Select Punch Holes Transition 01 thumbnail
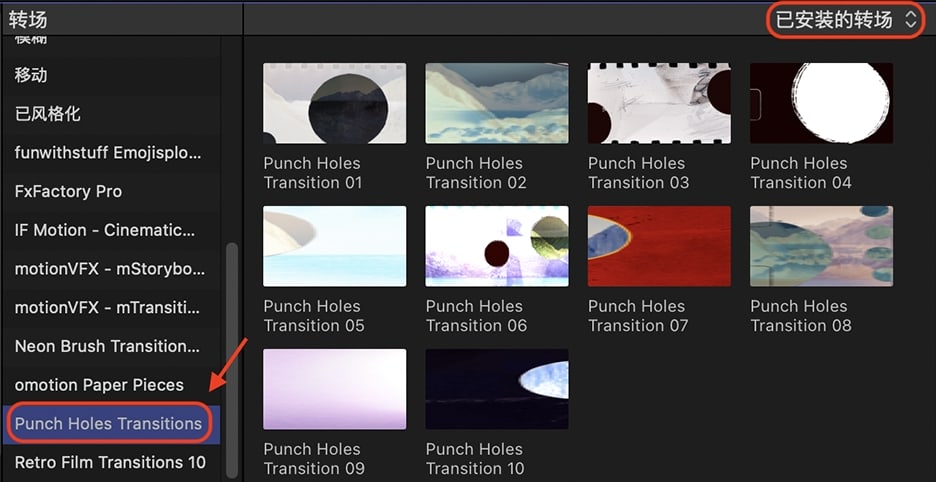Screen dimensions: 936x482 (334, 103)
